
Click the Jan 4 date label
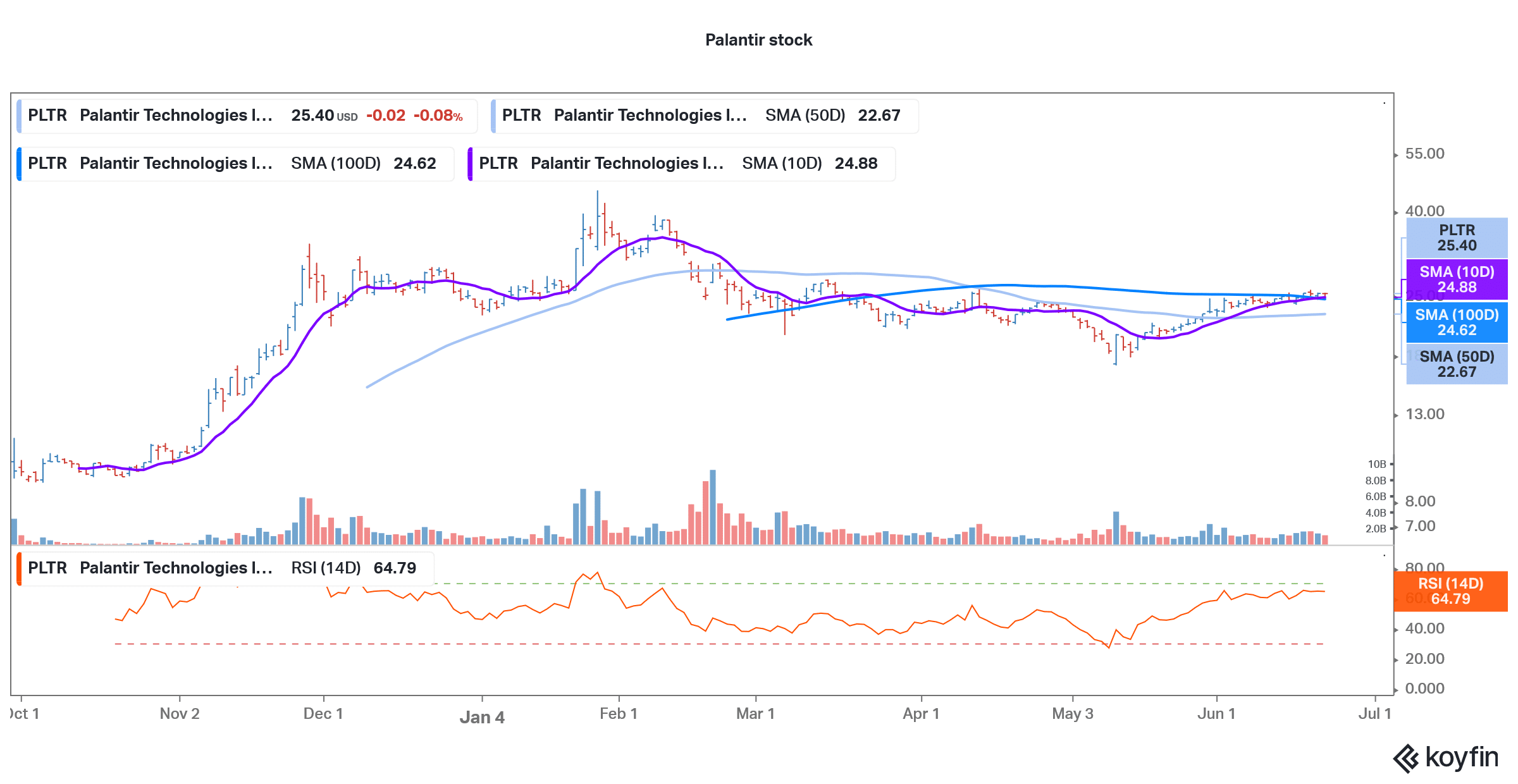tap(482, 718)
